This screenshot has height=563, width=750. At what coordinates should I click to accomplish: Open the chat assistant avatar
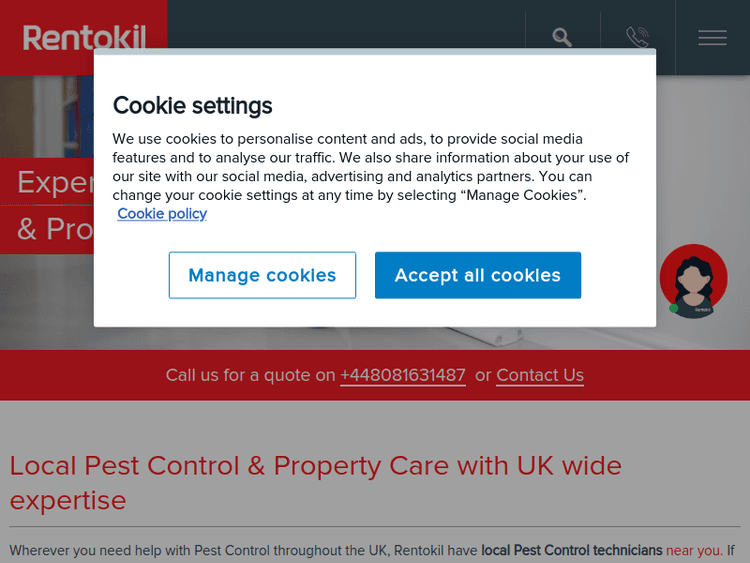pyautogui.click(x=694, y=281)
